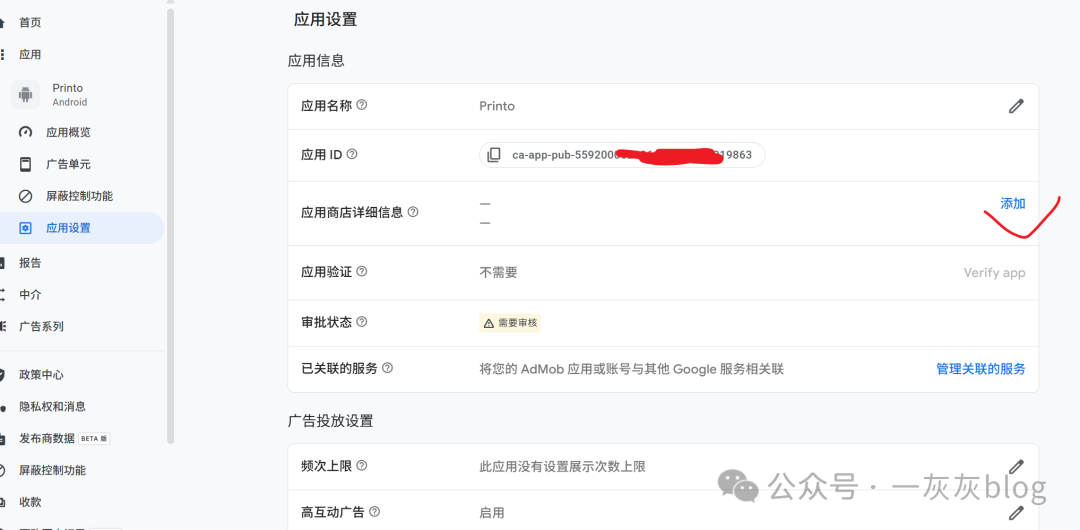Click the 应用设置 page heading
Screen dimensions: 1080x530
coord(325,19)
